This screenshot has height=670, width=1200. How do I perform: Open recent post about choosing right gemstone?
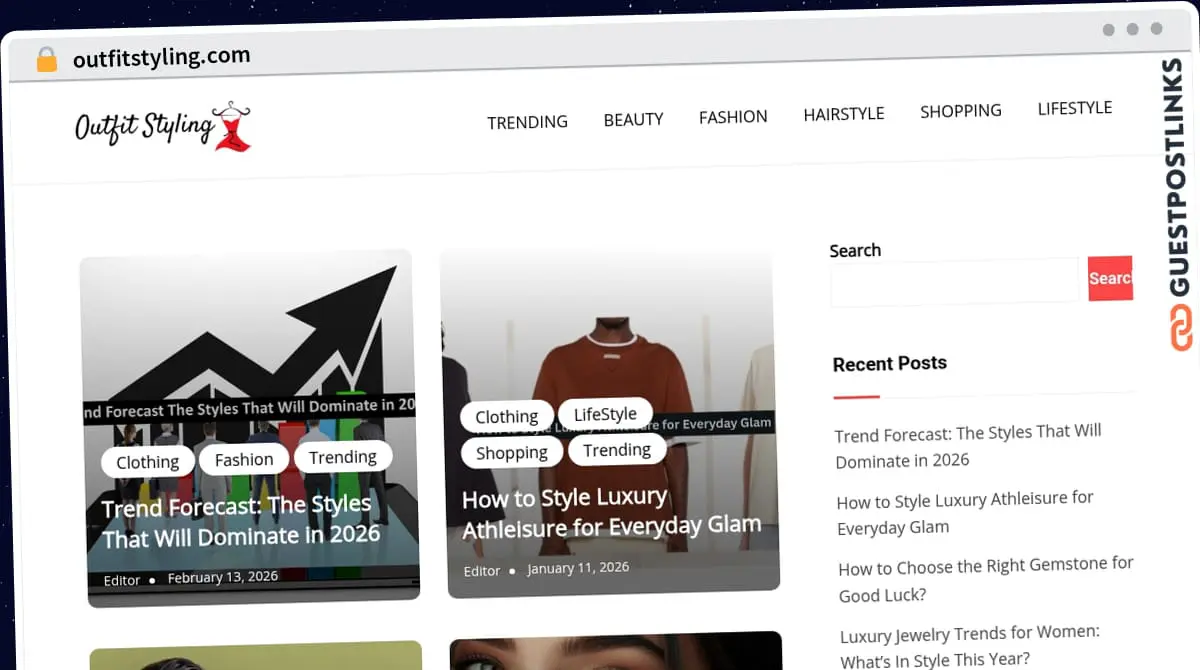(x=985, y=579)
